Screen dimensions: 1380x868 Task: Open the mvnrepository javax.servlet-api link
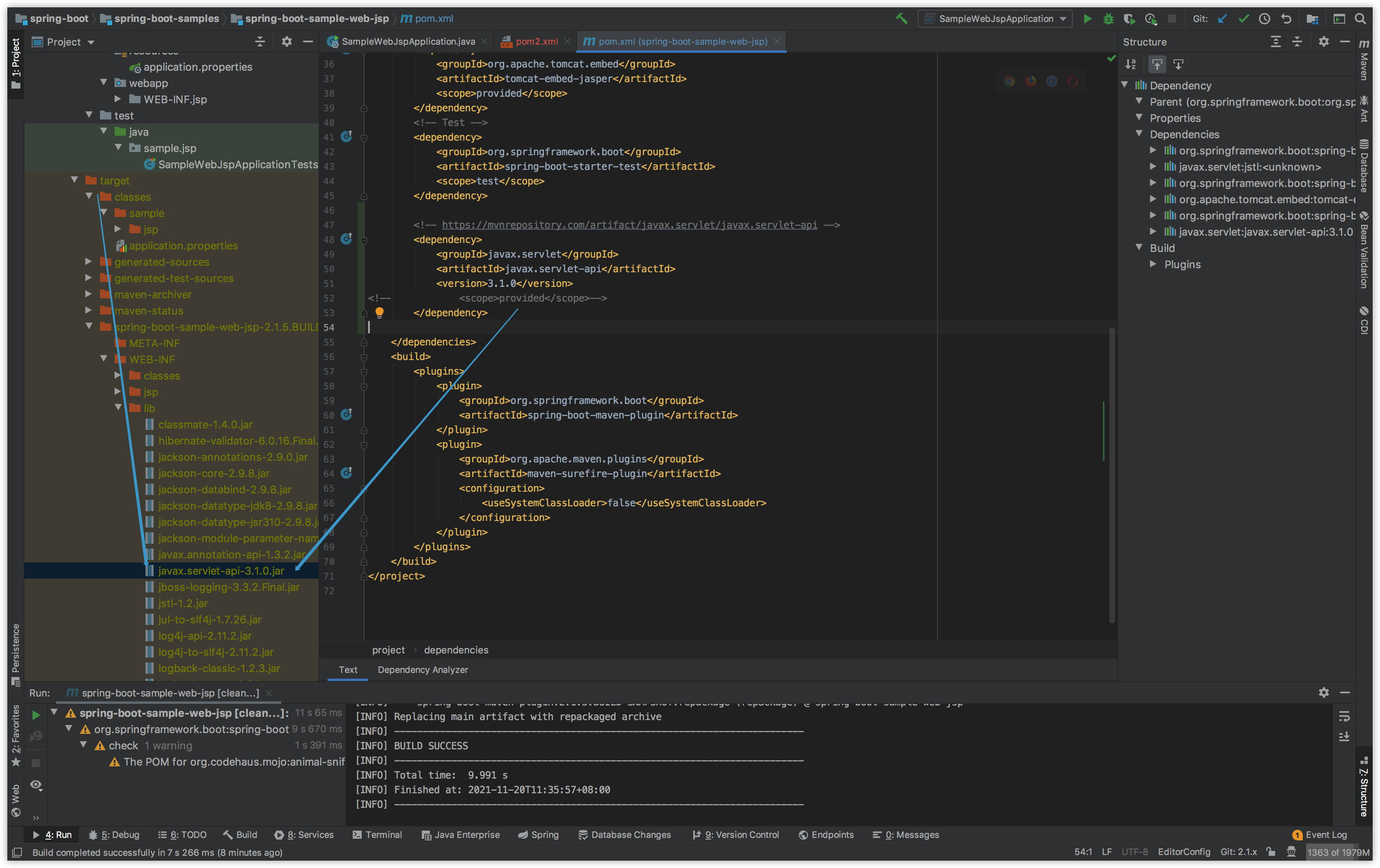[x=629, y=225]
